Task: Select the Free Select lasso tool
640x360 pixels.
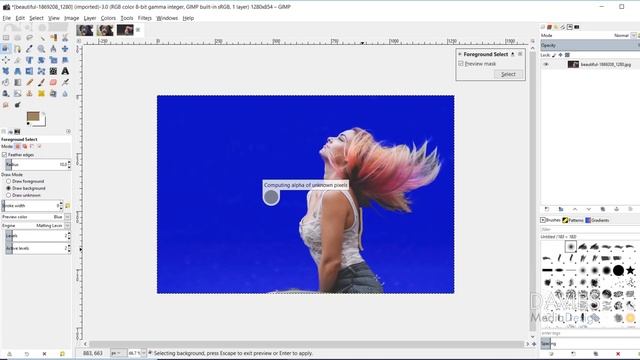Action: [29, 38]
